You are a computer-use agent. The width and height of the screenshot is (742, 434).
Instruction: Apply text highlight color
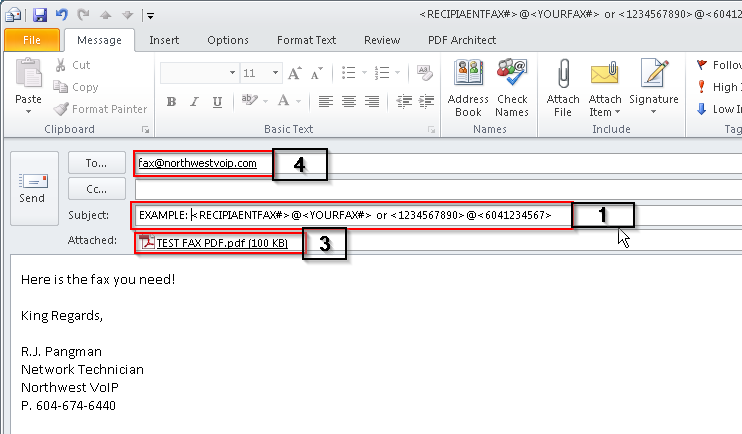tap(248, 100)
